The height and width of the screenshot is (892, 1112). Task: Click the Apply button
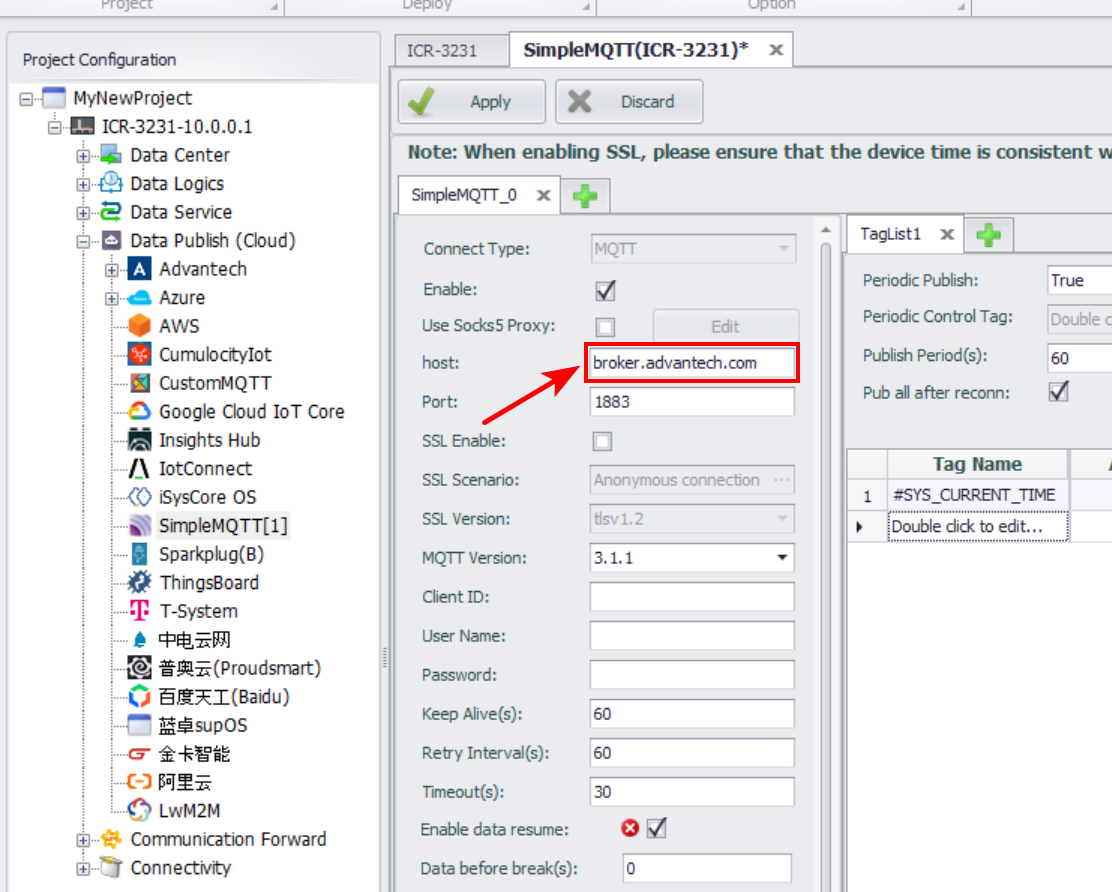472,101
